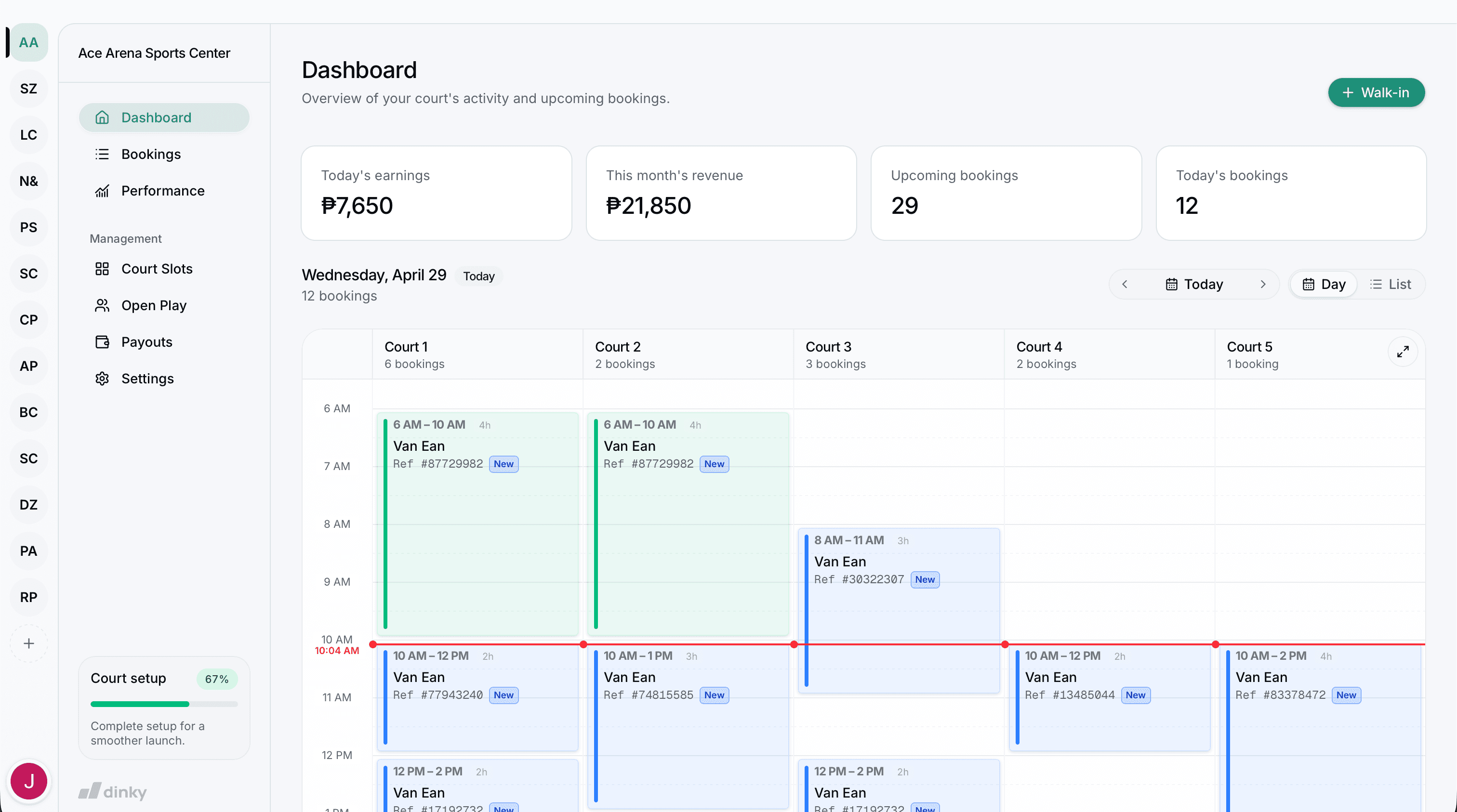Open Court 1 12 PM–2 PM booking

pyautogui.click(x=477, y=786)
